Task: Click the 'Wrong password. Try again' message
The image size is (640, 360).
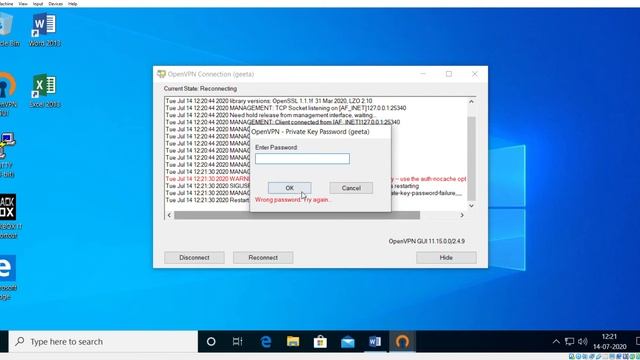Action: point(293,200)
